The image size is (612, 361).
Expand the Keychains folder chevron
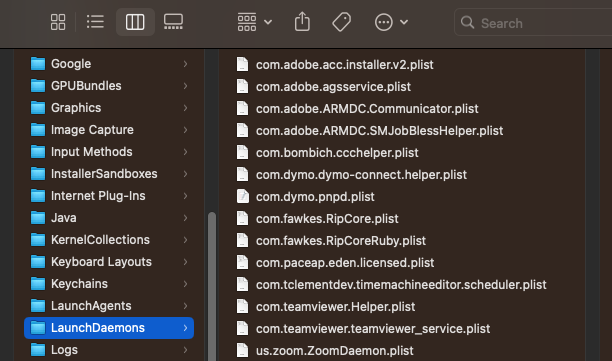(185, 284)
